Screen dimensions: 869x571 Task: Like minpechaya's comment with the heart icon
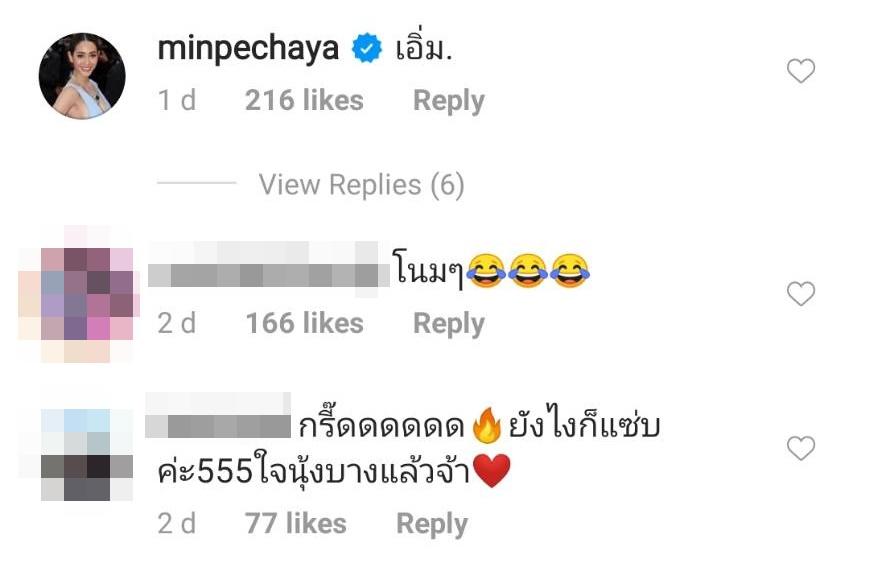click(801, 71)
